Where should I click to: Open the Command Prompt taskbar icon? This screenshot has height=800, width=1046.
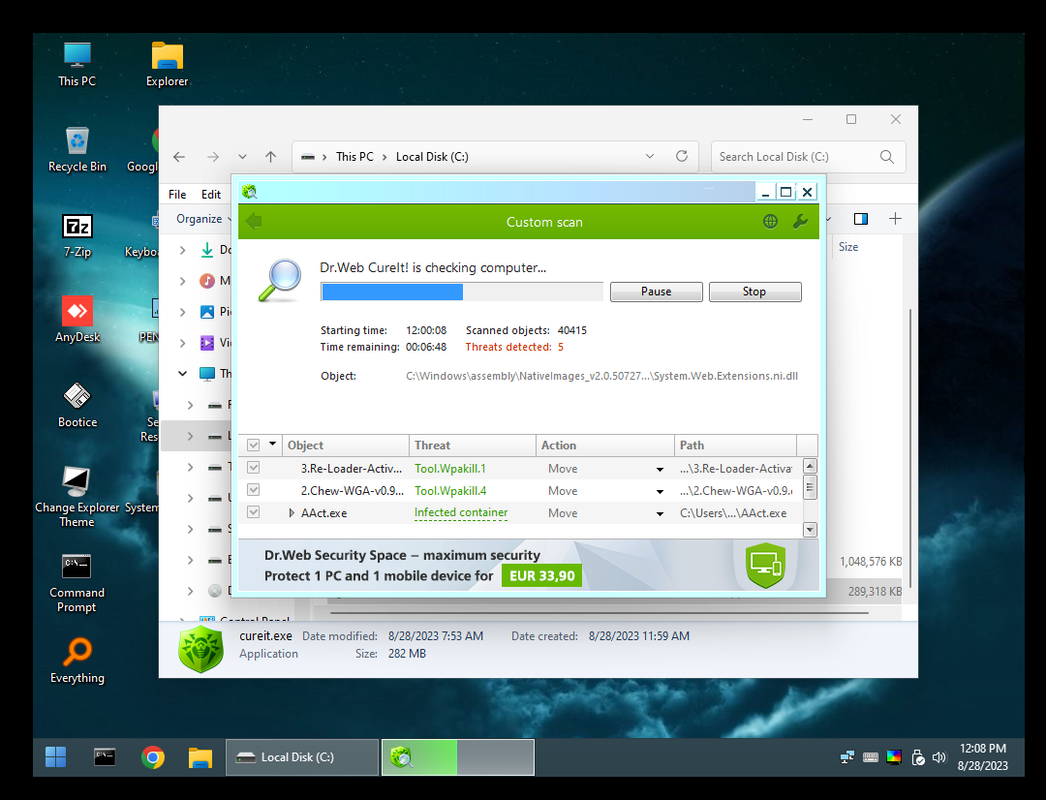pos(105,757)
